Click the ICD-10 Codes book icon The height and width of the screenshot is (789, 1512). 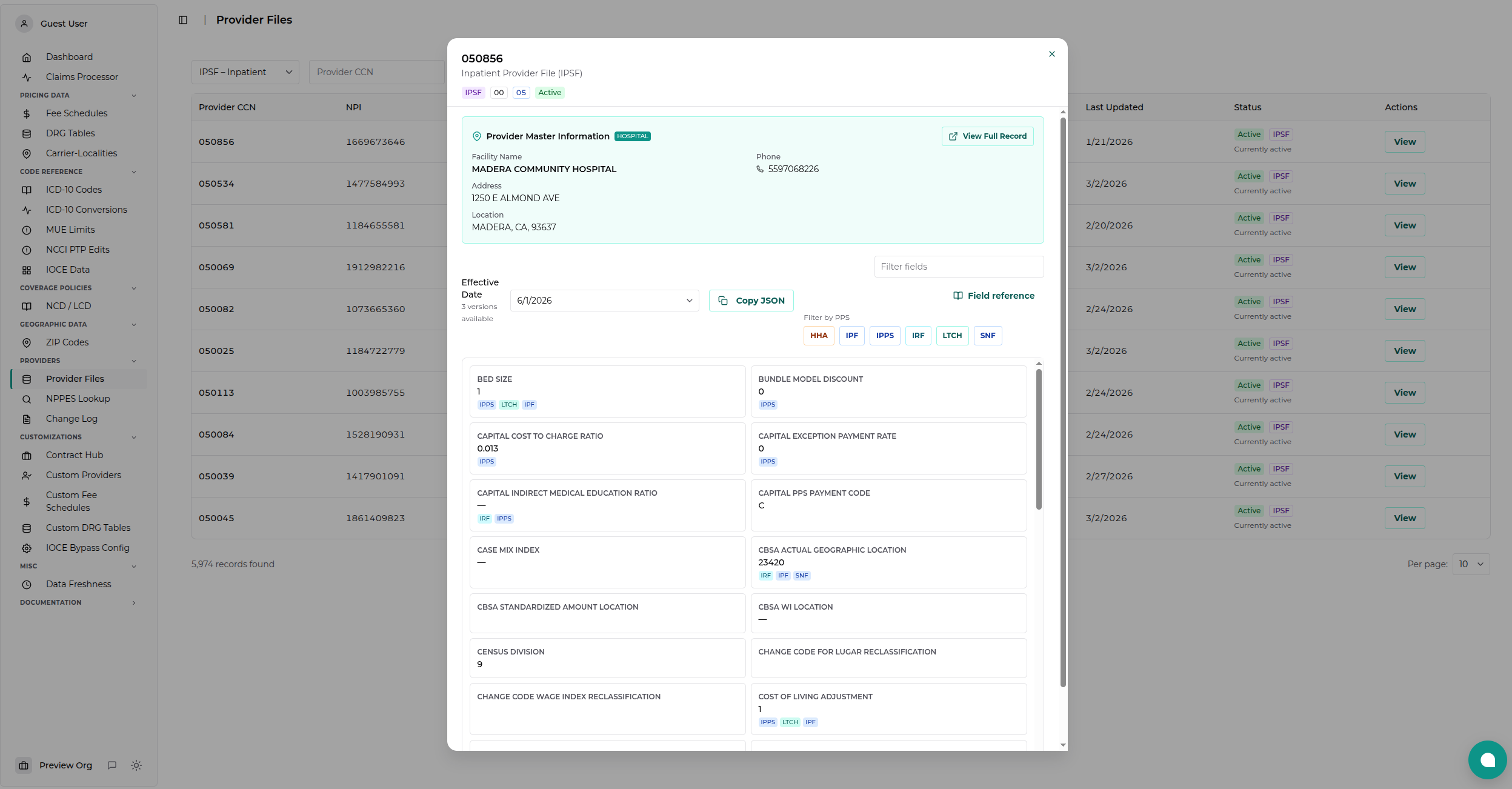click(x=27, y=190)
